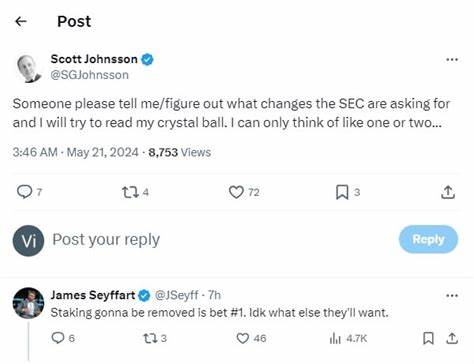Open Scott Johnsson's profile picture
The image size is (474, 364).
click(x=28, y=68)
